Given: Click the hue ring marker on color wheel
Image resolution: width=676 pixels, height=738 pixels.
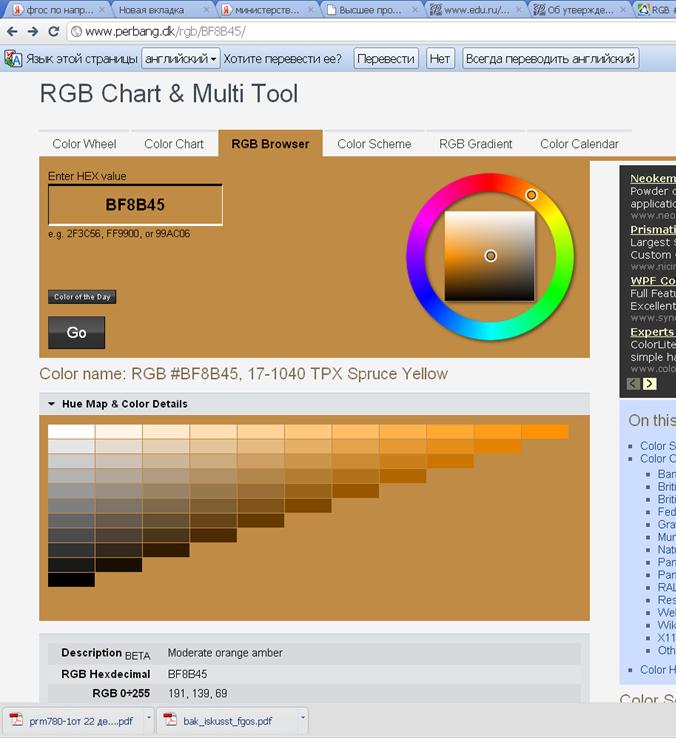Looking at the screenshot, I should [531, 195].
